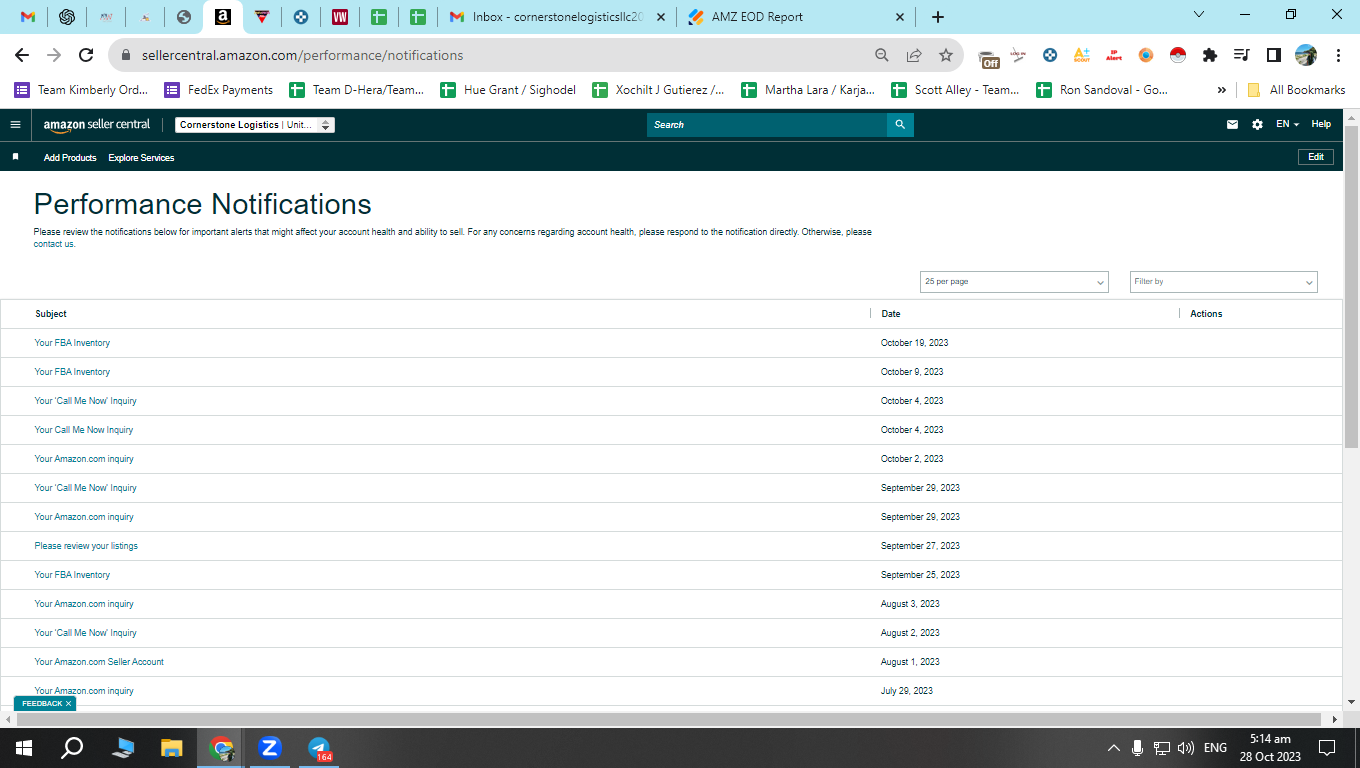Switch to the Inbox cornerstonelogistics Gmail tab

tap(556, 17)
